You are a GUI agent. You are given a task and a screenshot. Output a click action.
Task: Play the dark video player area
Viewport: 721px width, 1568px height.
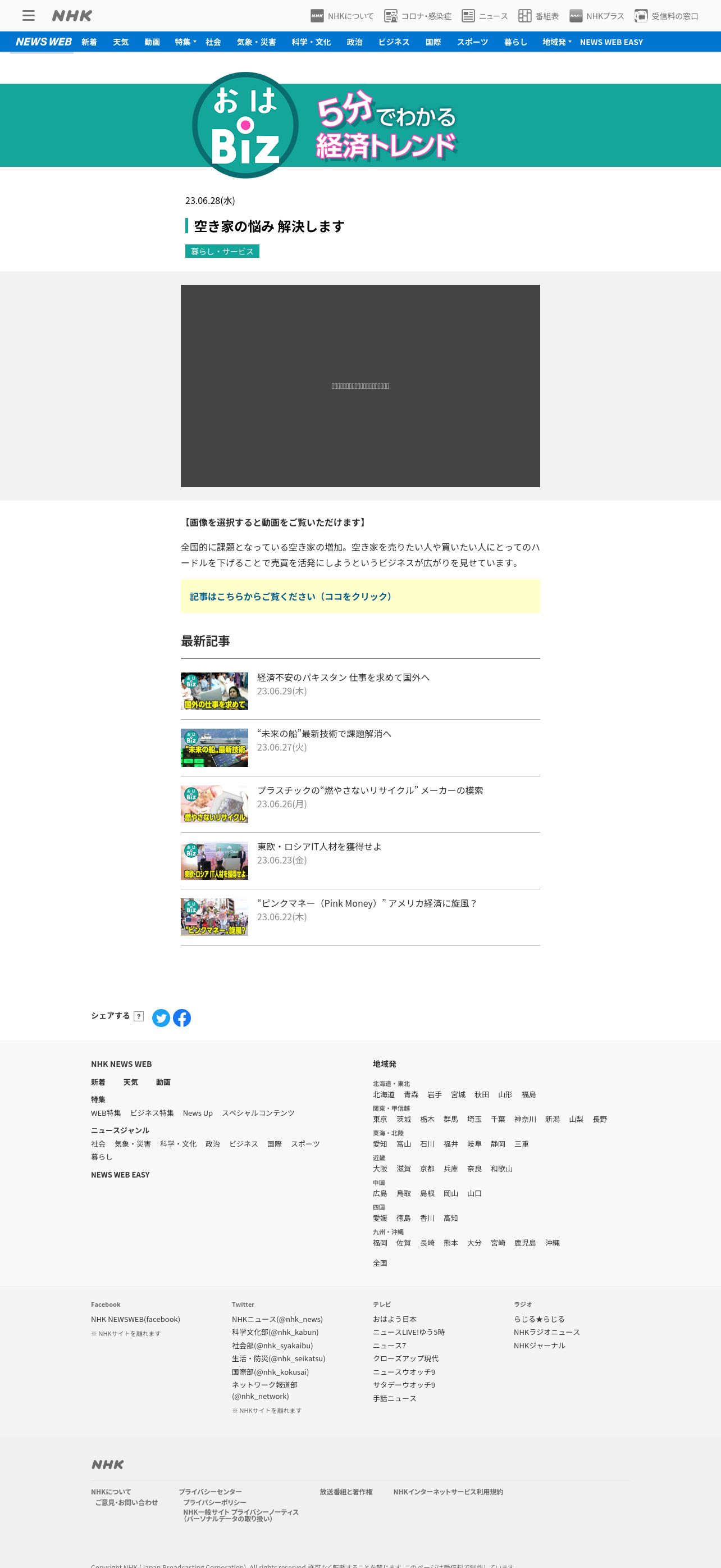pos(360,386)
